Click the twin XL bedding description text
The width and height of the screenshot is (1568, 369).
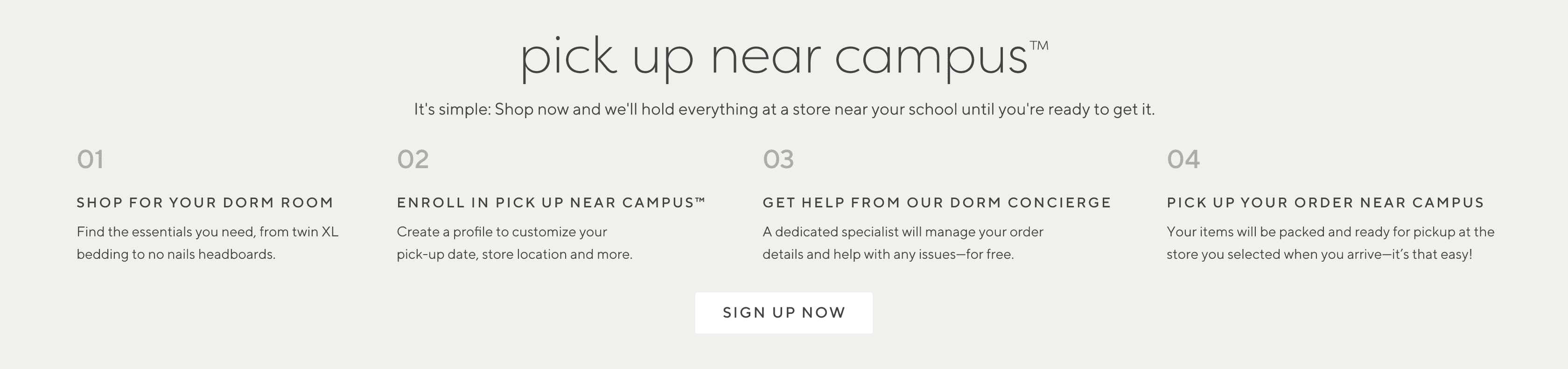208,243
